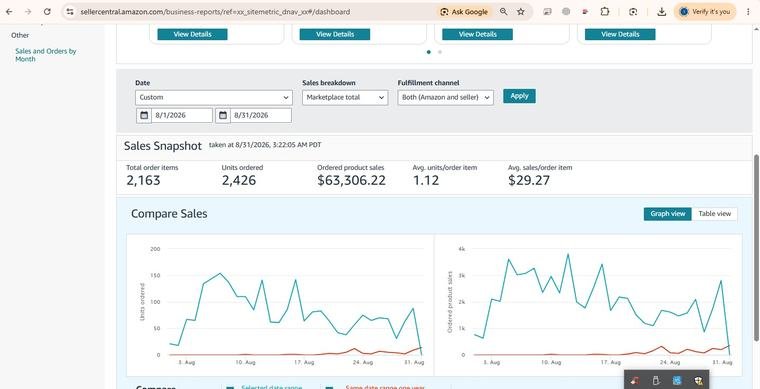
Task: Open the Sales breakdown dropdown
Action: coord(345,97)
